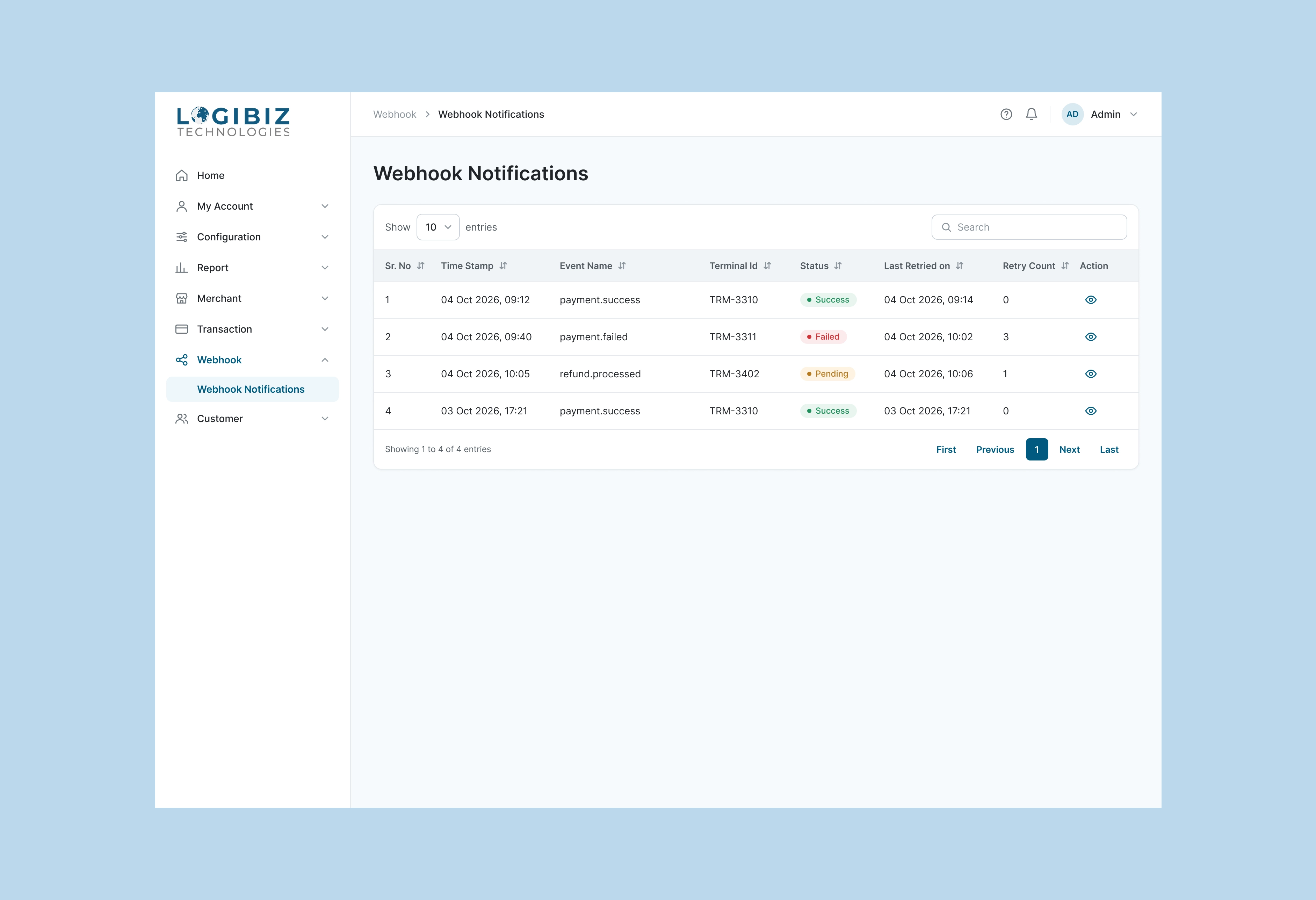The image size is (1316, 900).
Task: Open the help question mark icon
Action: pos(1006,114)
